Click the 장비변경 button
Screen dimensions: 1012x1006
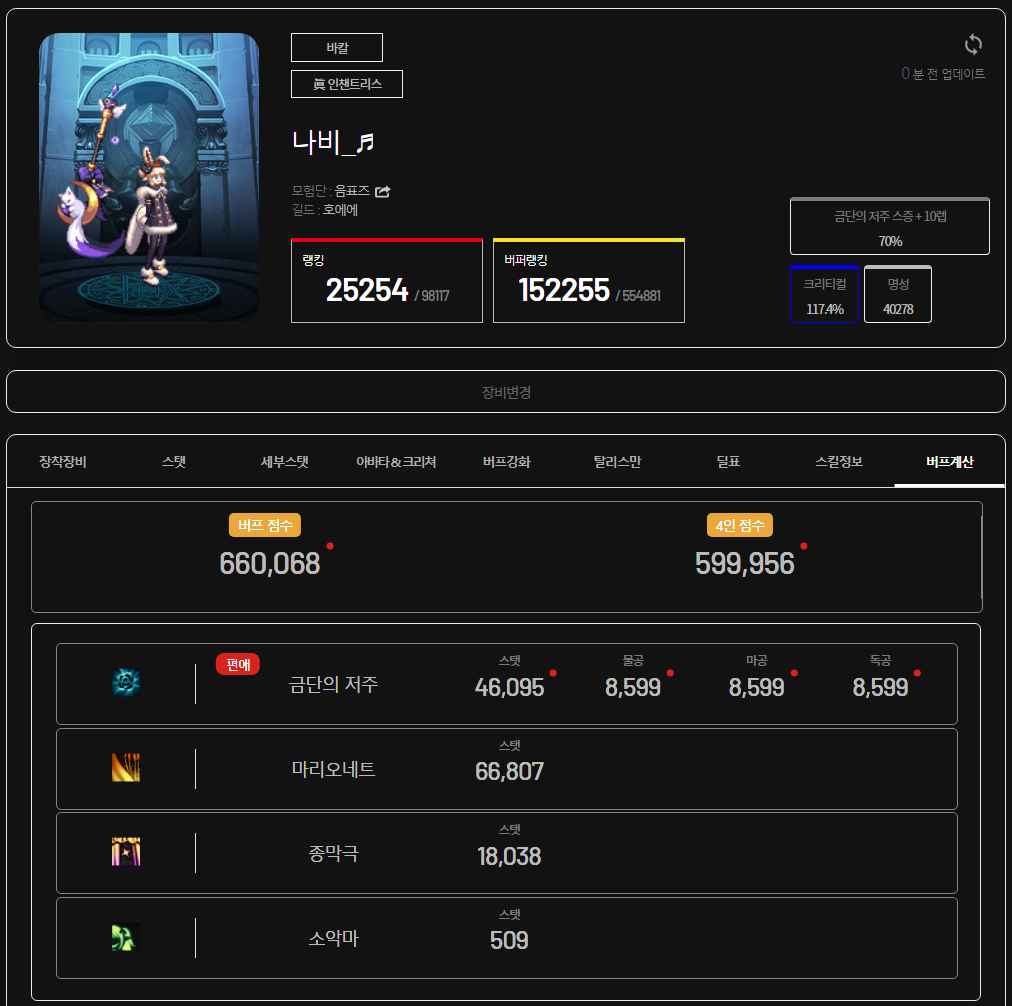(x=506, y=392)
